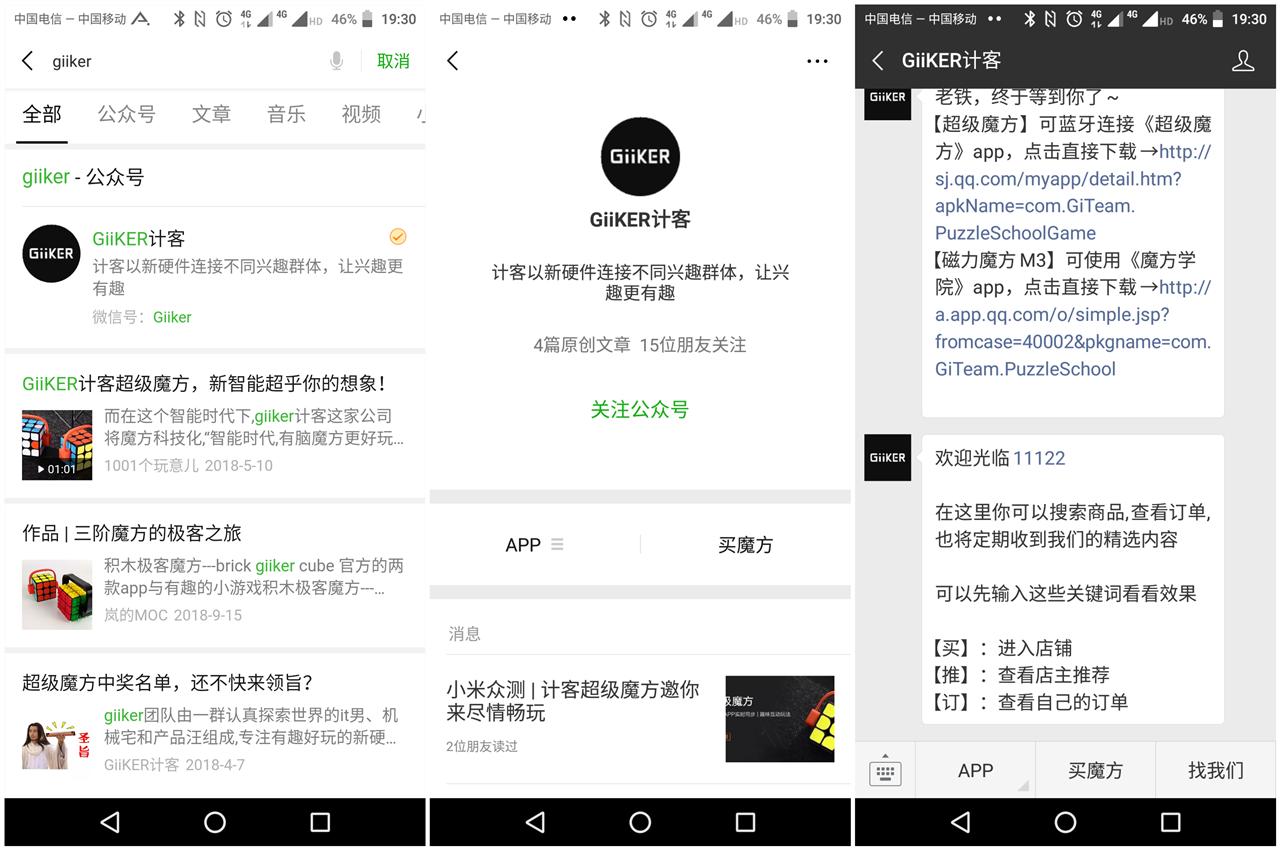Tap Android home button under the search screen
Viewport: 1280px width, 850px height.
pos(215,822)
